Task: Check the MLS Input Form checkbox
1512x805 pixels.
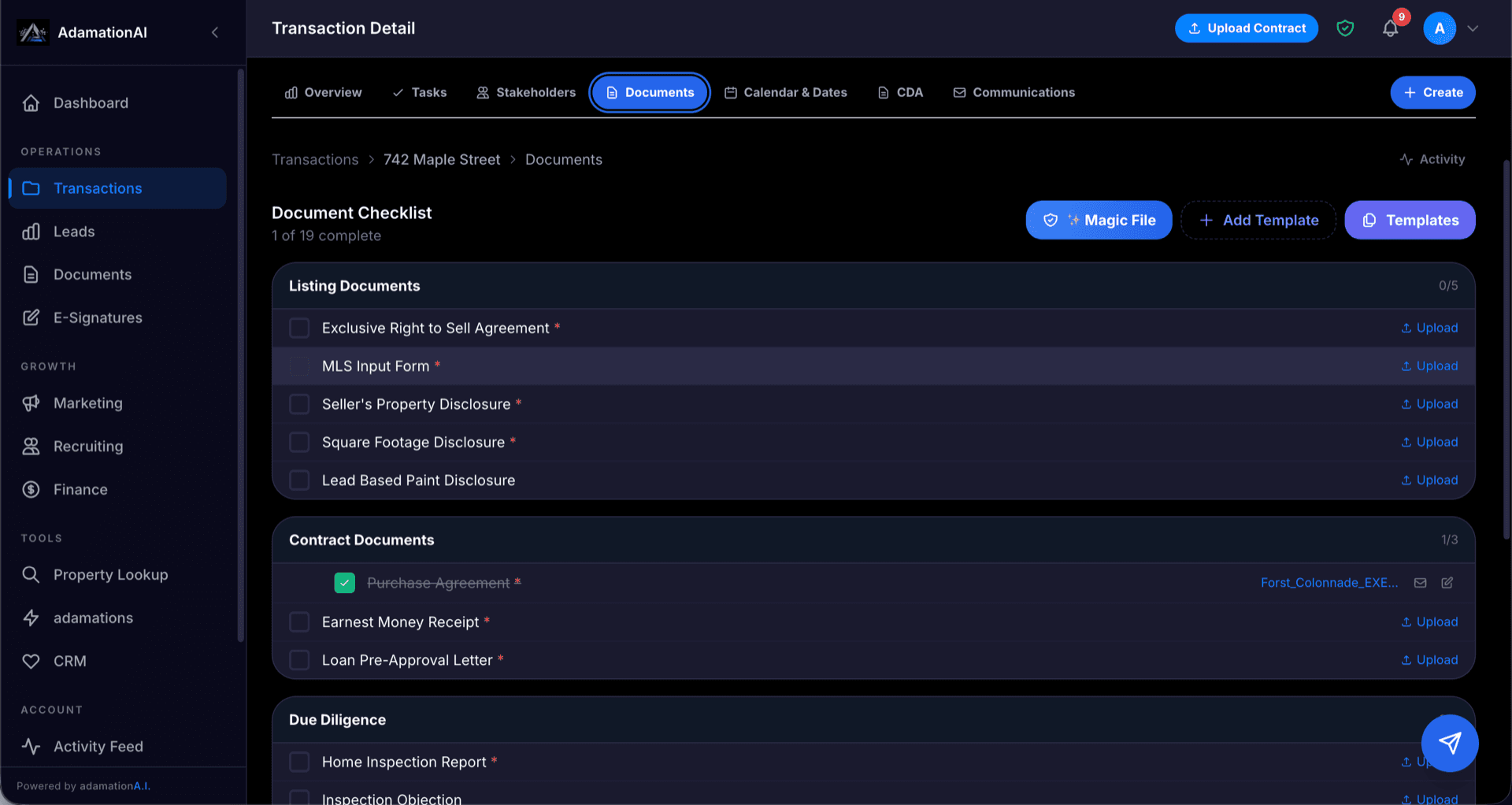Action: [x=299, y=365]
